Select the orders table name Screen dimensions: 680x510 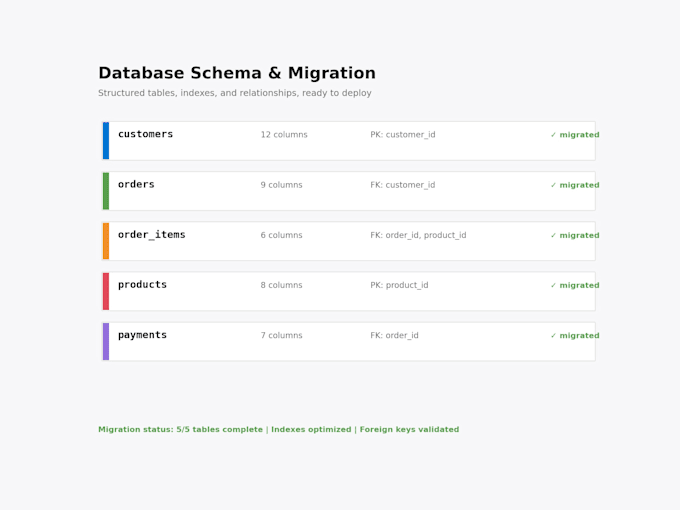point(136,185)
